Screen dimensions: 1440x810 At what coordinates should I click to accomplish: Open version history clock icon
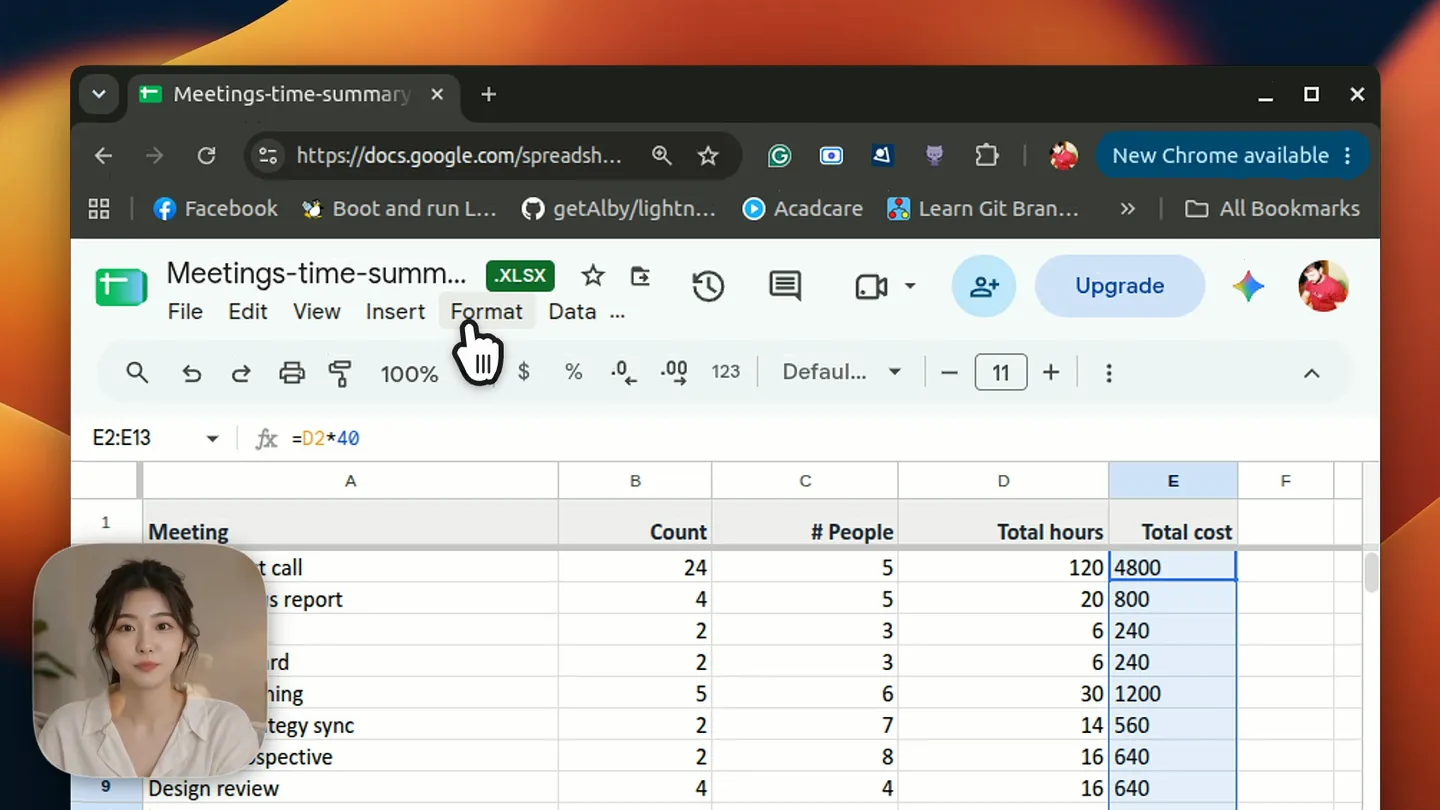708,286
